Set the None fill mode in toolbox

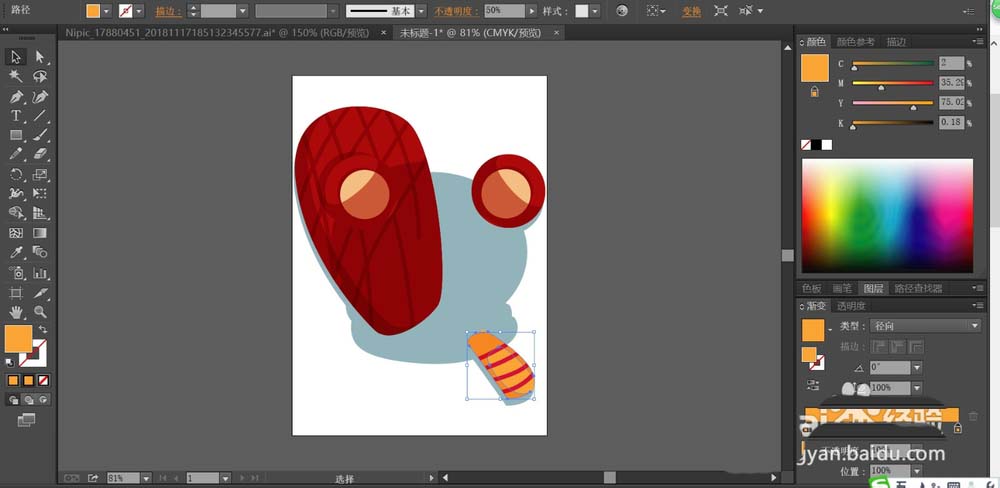point(43,380)
